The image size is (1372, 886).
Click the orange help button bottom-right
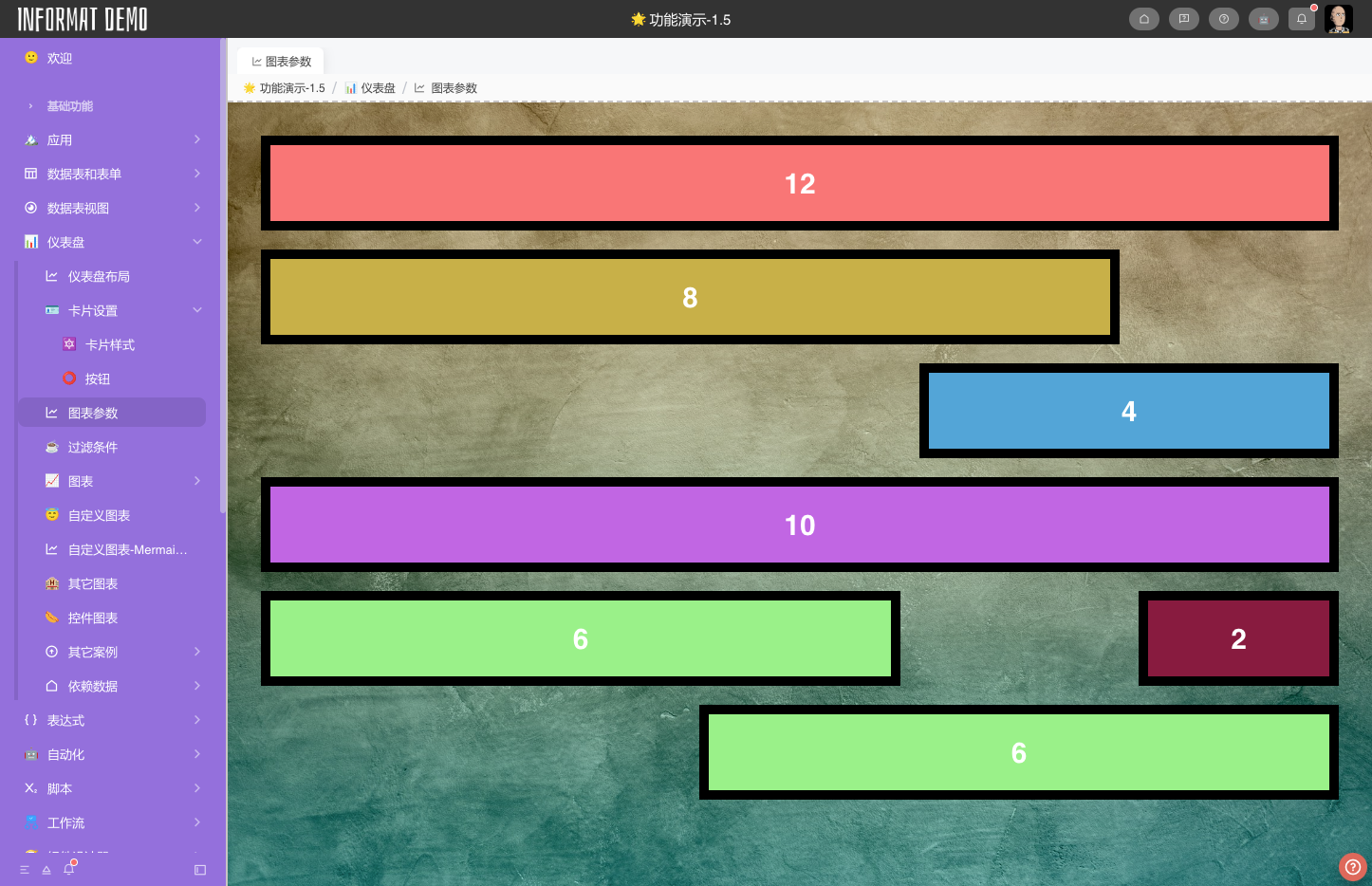[x=1352, y=867]
